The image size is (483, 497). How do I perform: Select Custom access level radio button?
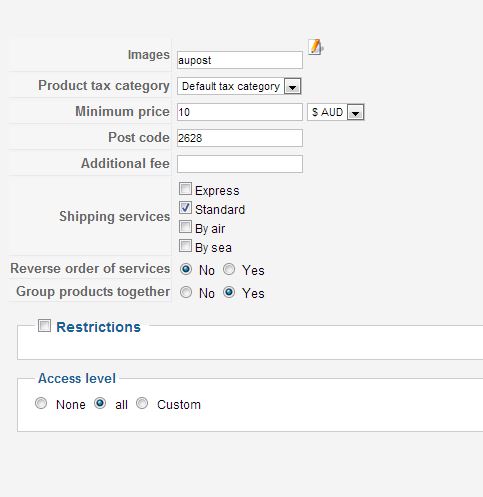[x=142, y=403]
